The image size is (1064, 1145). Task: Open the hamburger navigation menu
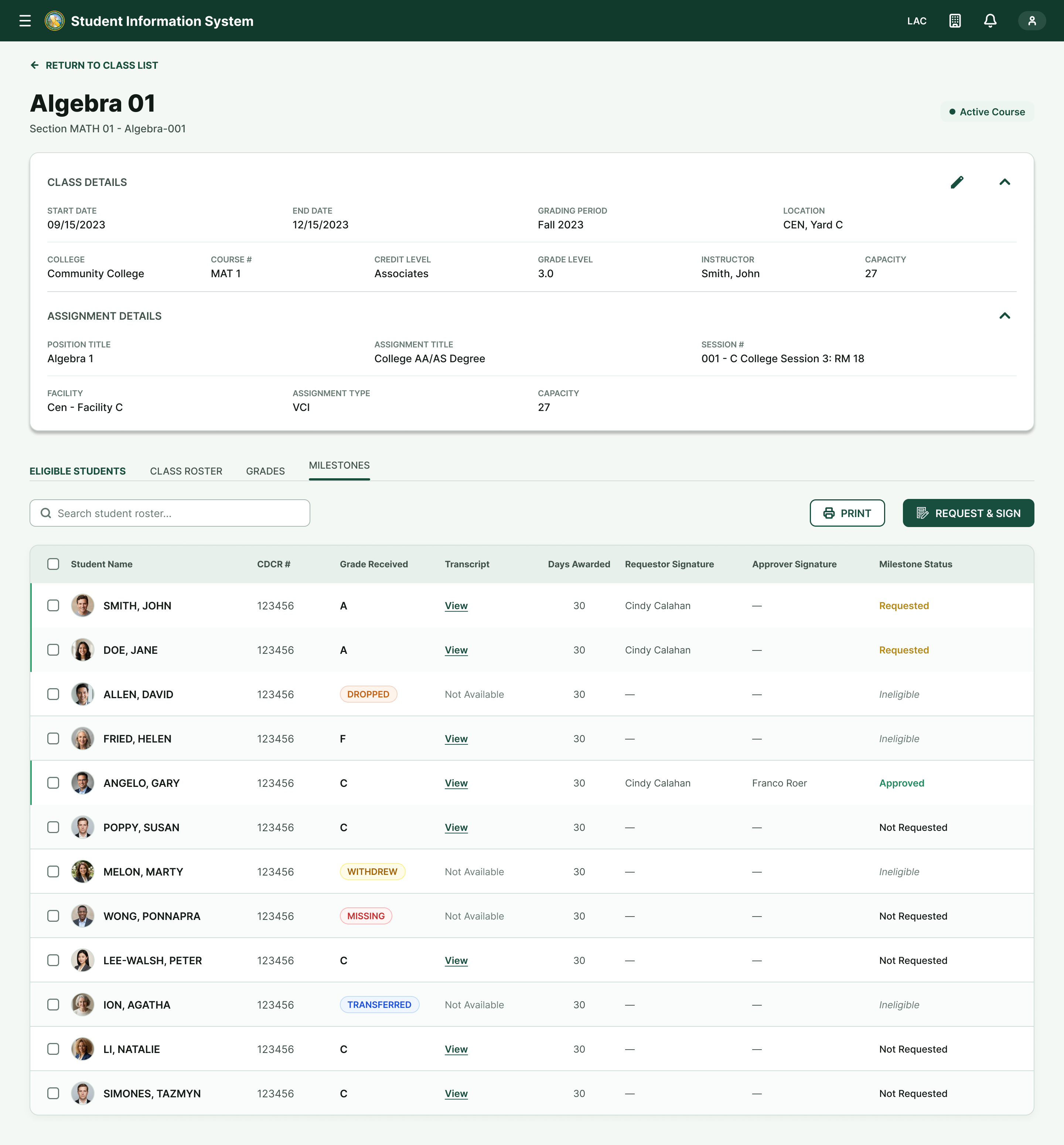coord(25,21)
